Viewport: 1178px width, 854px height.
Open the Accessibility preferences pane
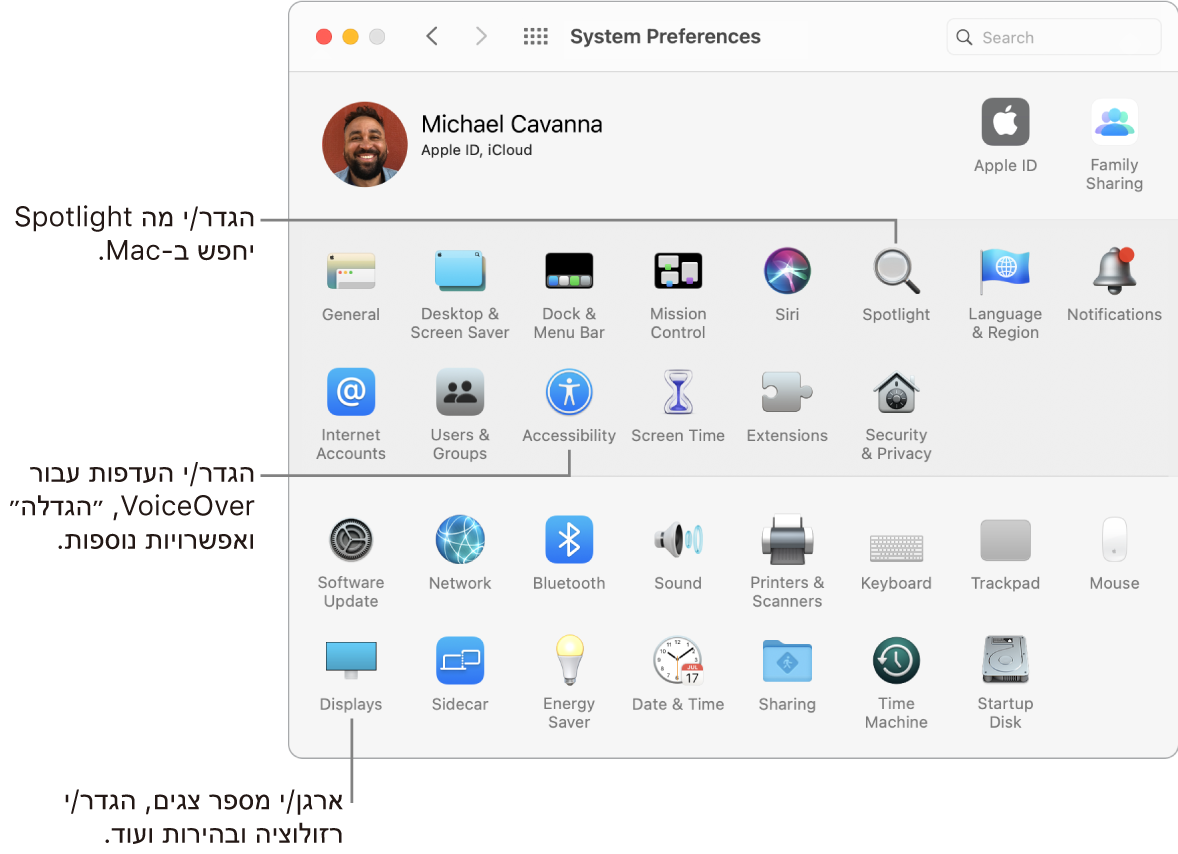pyautogui.click(x=569, y=392)
